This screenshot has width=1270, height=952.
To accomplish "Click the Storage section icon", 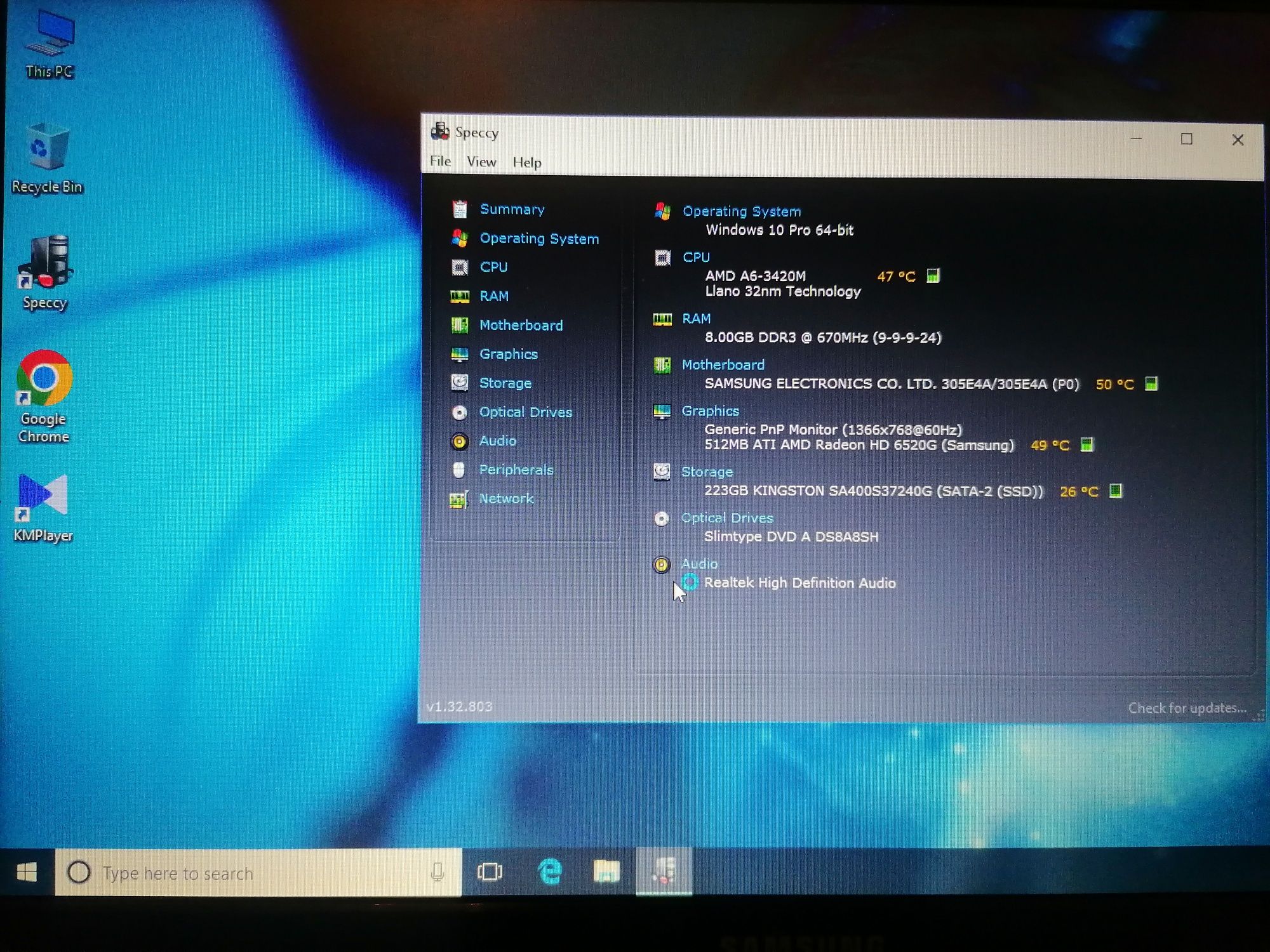I will [459, 382].
